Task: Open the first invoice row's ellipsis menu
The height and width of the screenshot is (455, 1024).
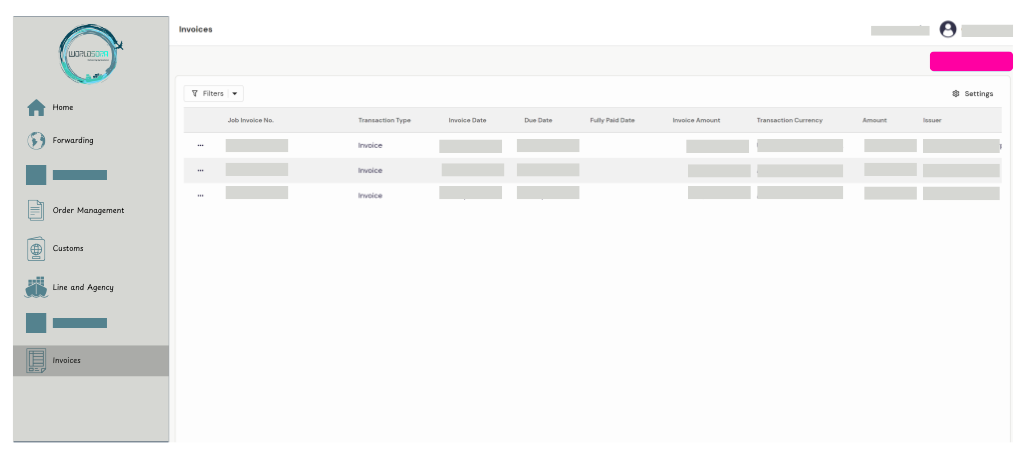Action: [x=200, y=145]
